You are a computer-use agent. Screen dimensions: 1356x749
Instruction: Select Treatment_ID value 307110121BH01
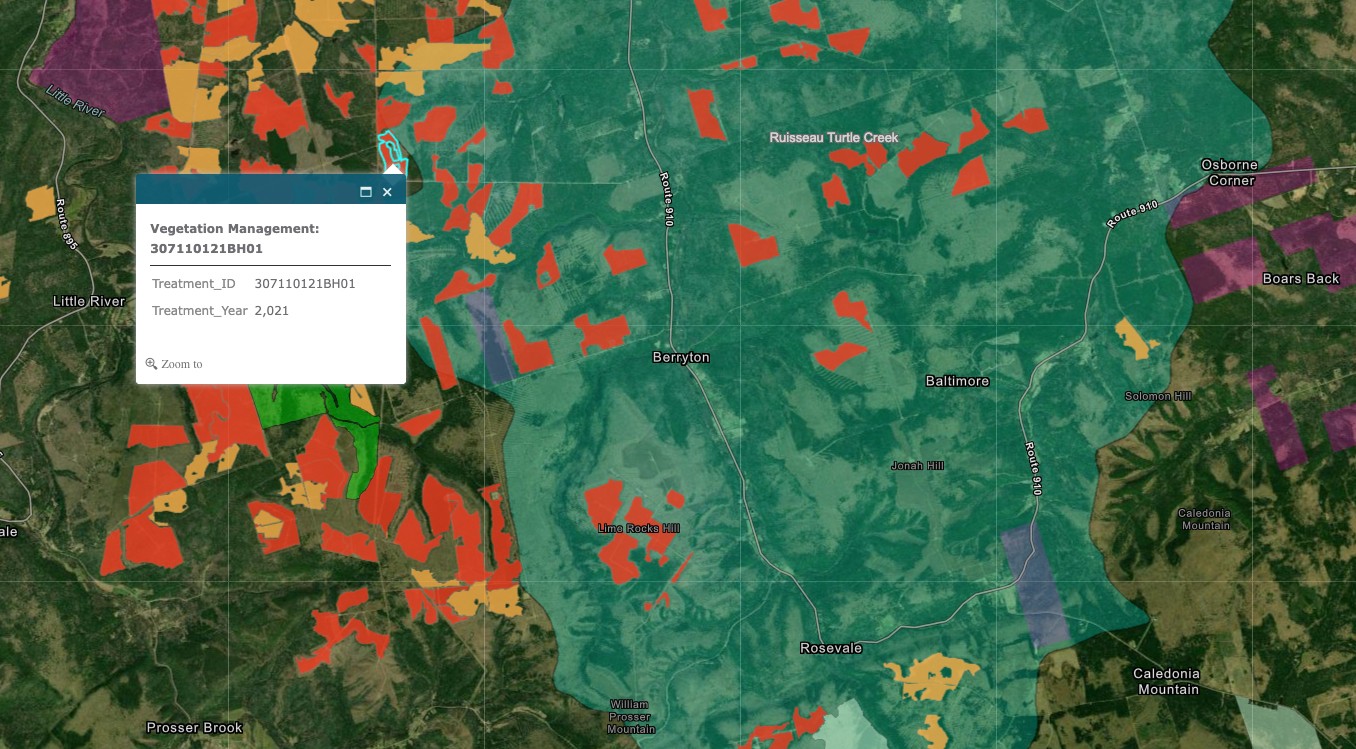(305, 284)
